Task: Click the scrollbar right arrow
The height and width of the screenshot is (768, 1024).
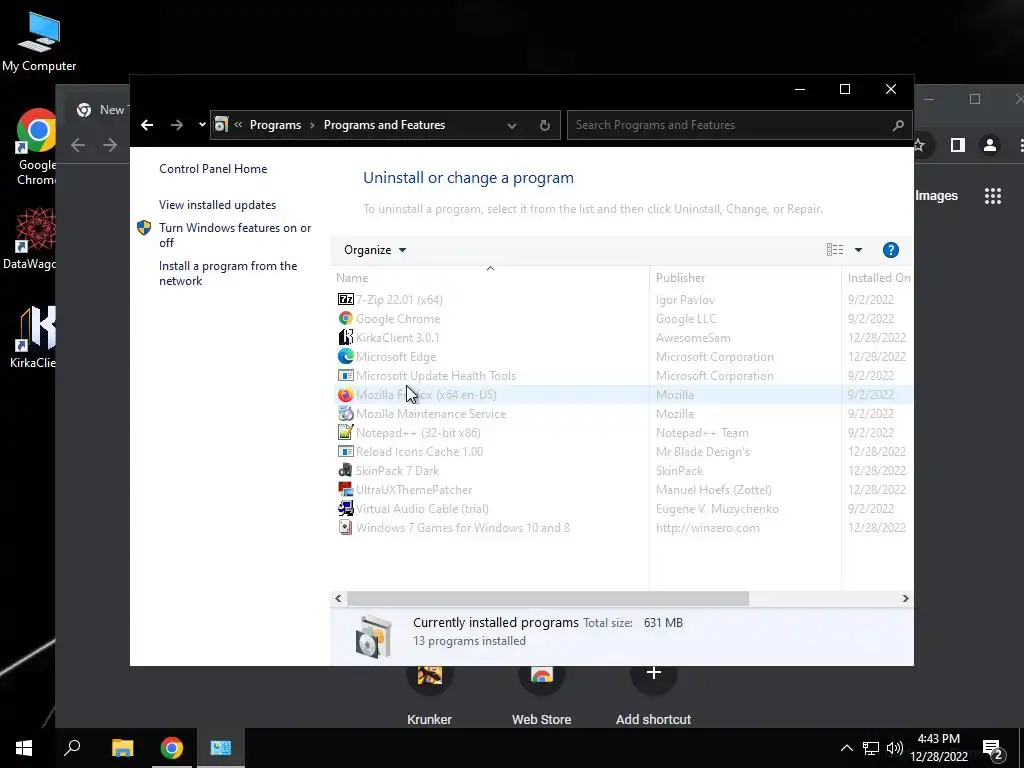Action: tap(905, 598)
